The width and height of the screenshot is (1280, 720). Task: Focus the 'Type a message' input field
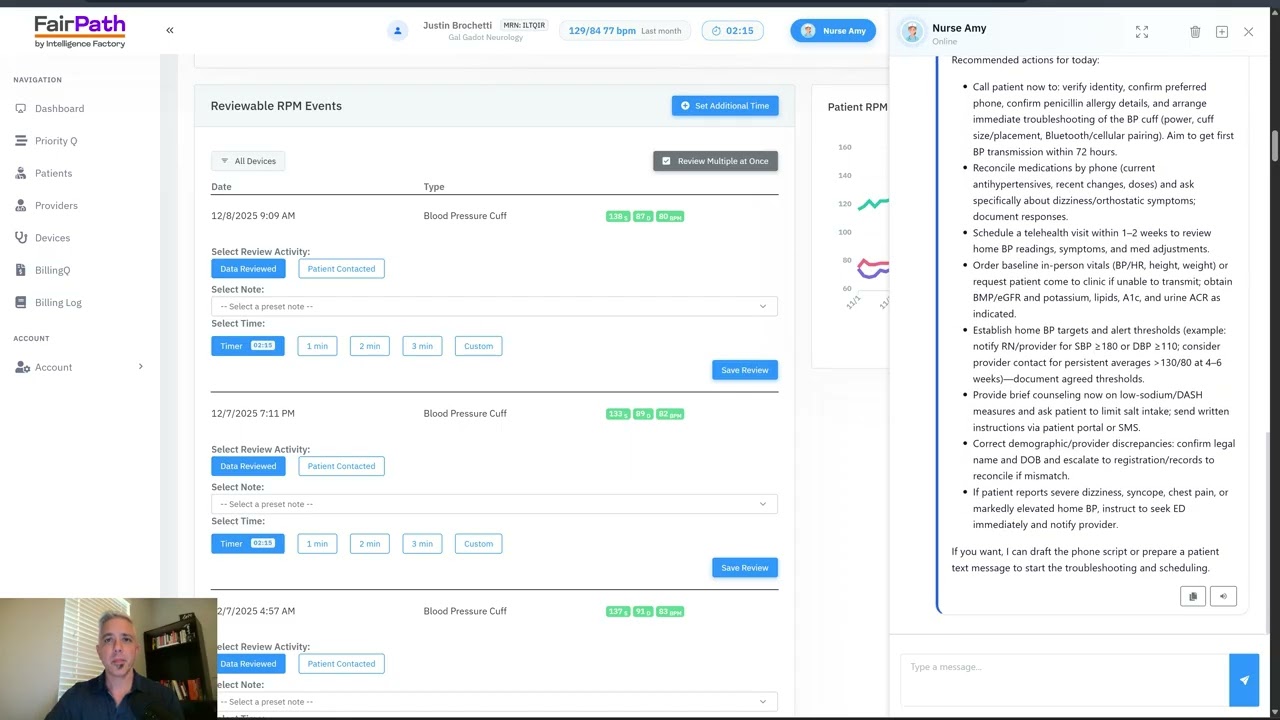coord(1065,680)
